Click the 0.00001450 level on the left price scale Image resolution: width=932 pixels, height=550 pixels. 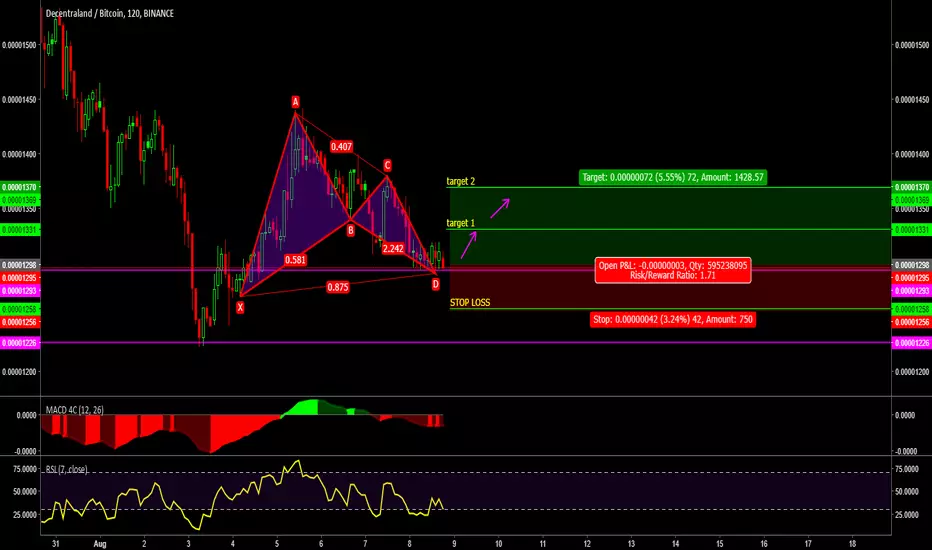click(x=20, y=100)
